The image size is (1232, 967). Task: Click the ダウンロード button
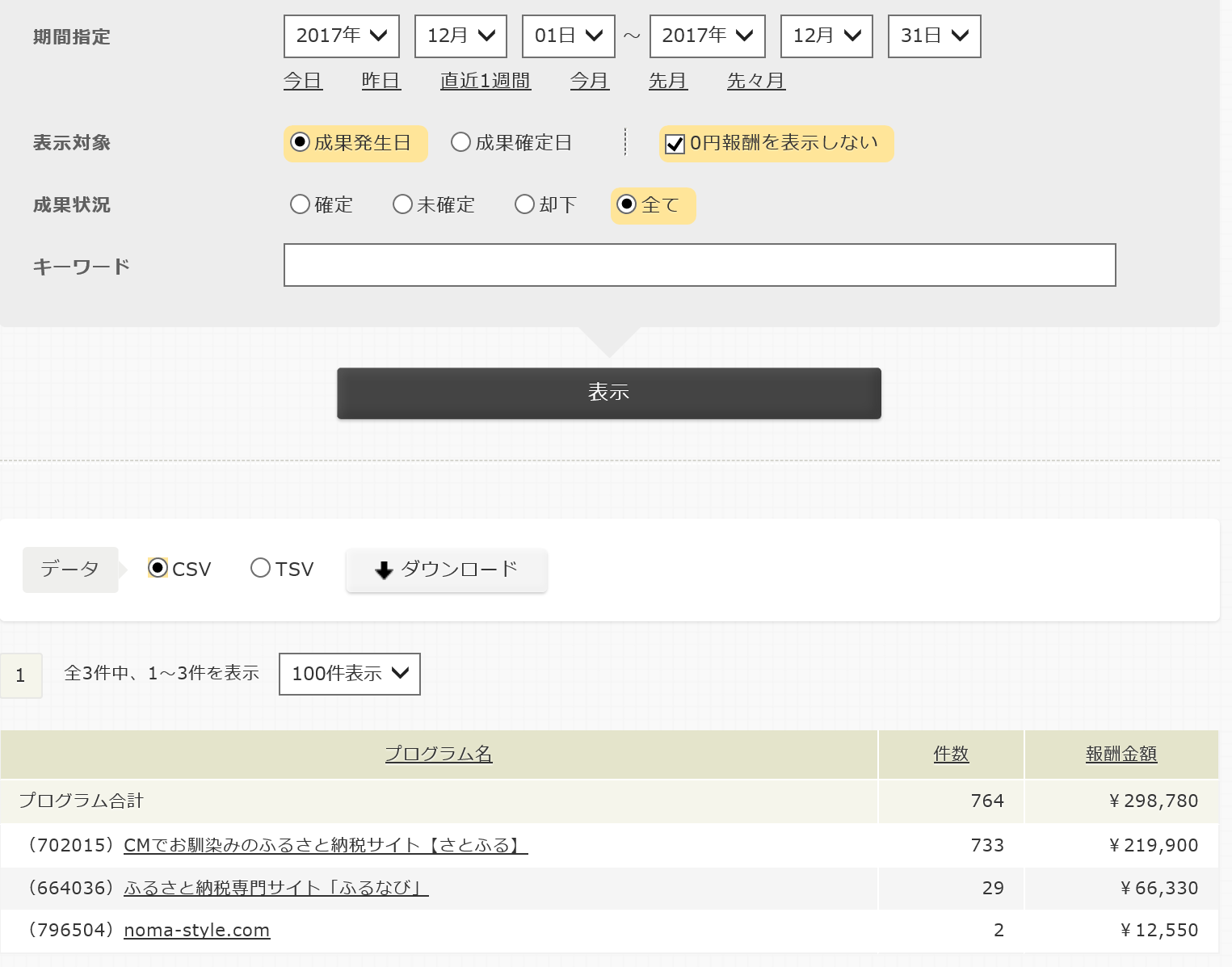tap(447, 570)
